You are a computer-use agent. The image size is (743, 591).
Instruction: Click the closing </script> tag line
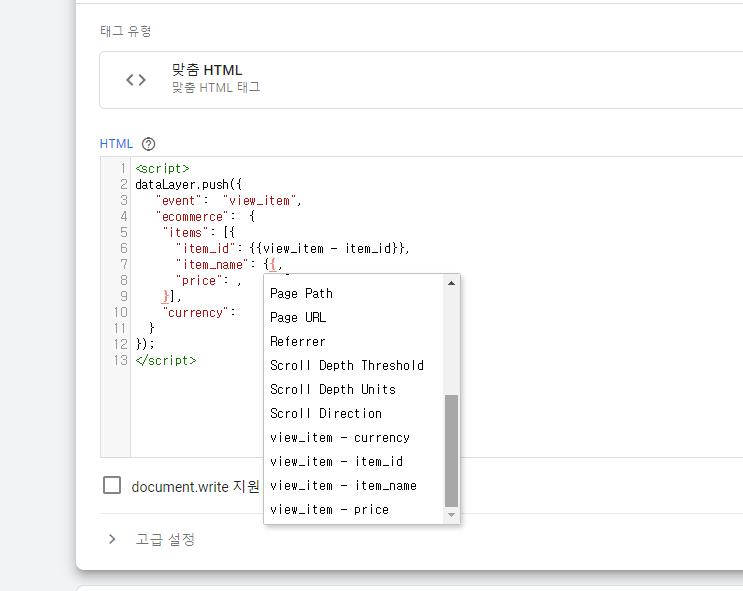[x=166, y=360]
